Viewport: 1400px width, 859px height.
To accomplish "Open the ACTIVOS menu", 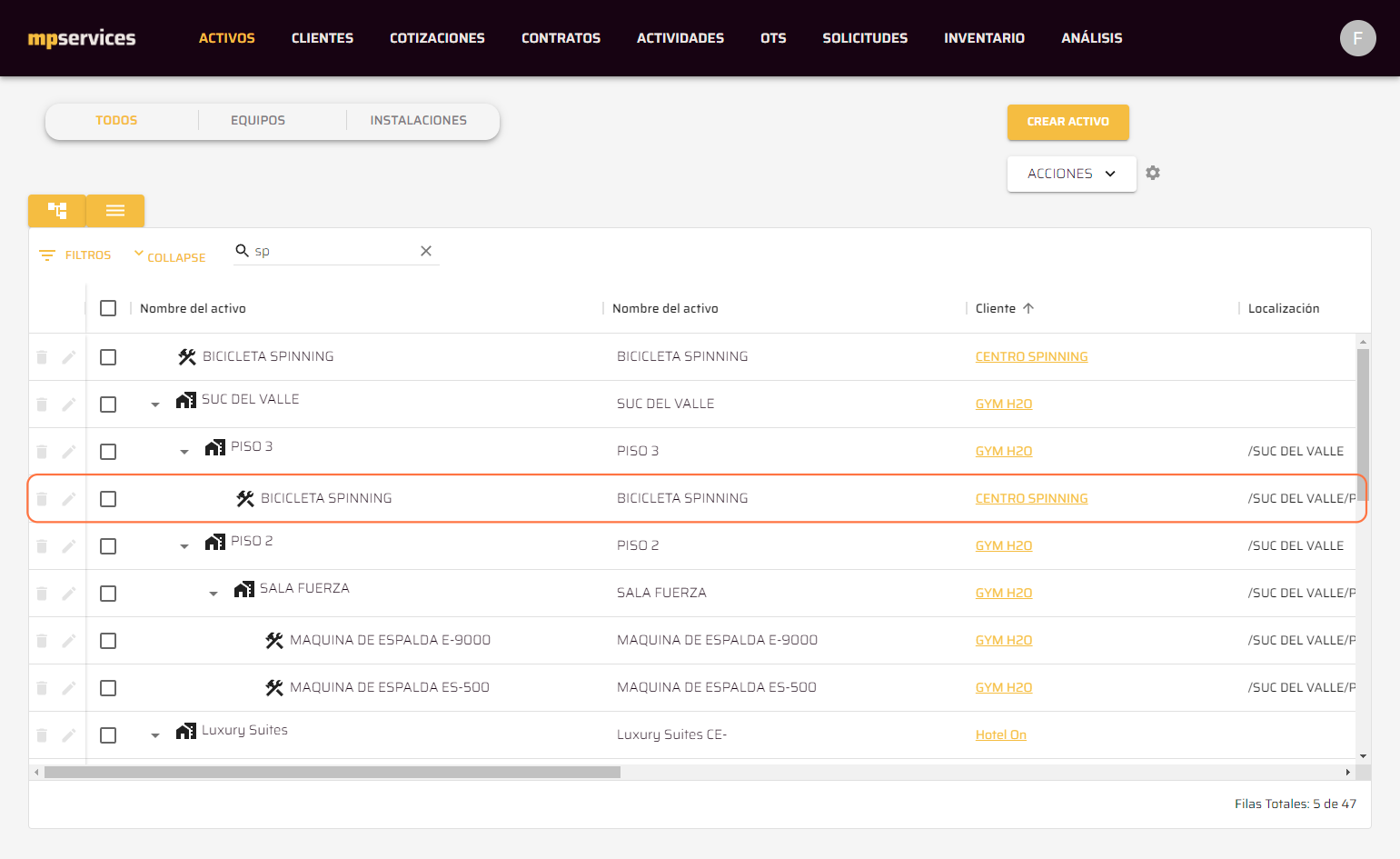I will 227,38.
